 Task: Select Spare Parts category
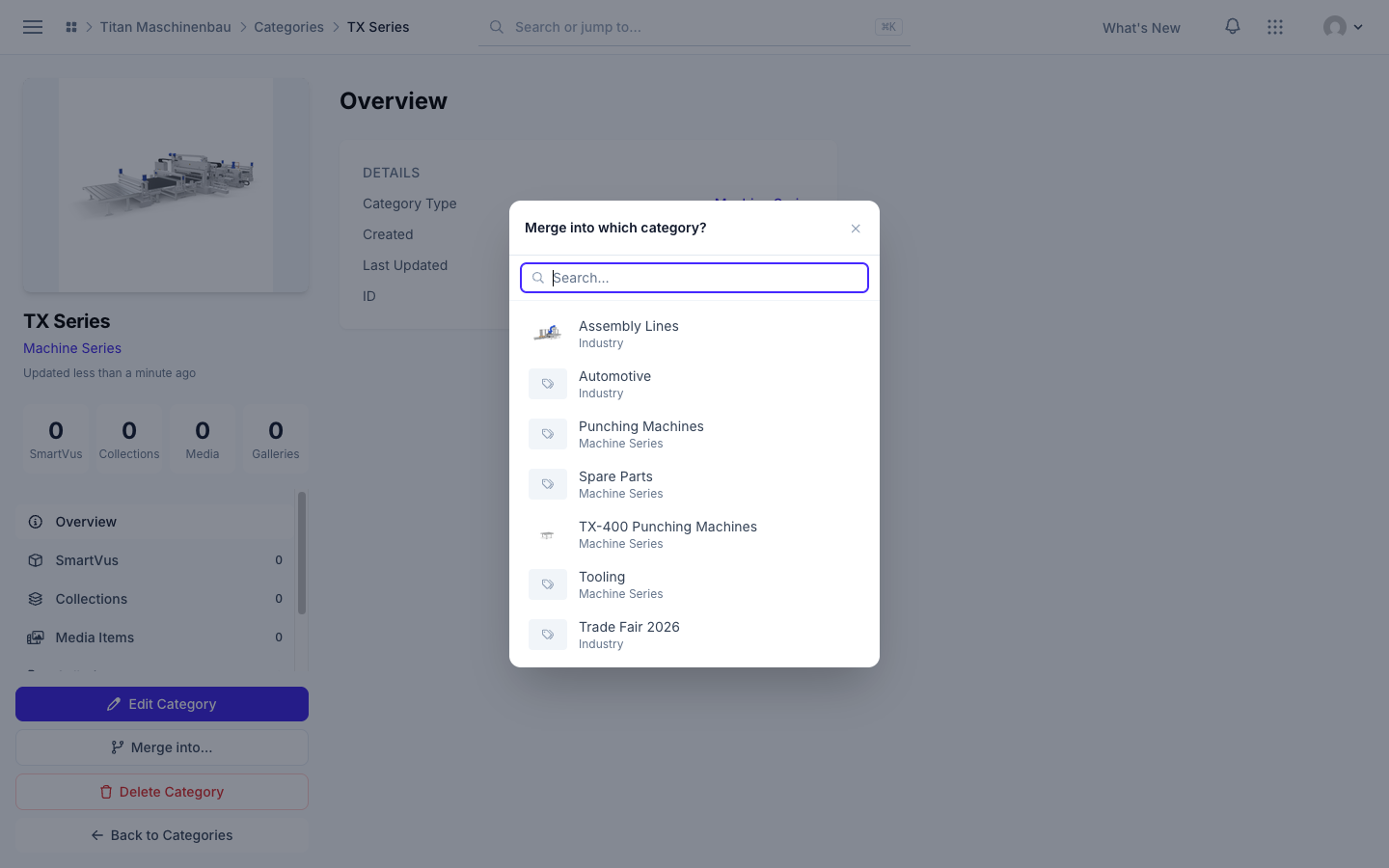pos(694,484)
